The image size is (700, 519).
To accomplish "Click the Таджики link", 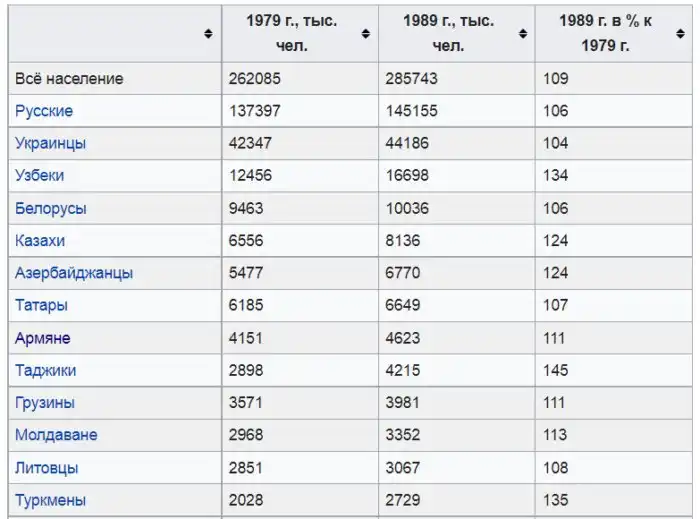I will click(46, 370).
